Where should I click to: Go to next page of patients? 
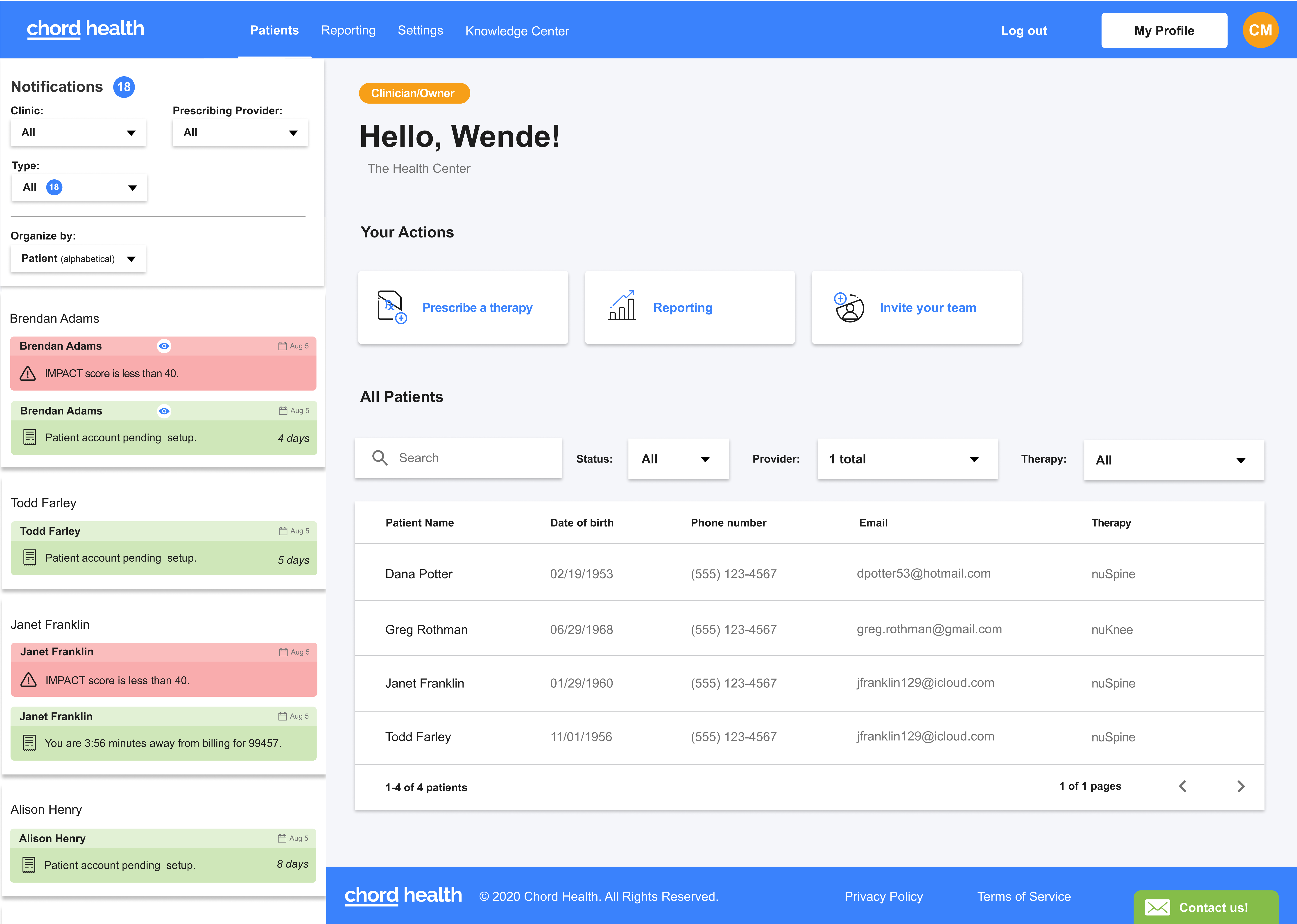[x=1241, y=786]
